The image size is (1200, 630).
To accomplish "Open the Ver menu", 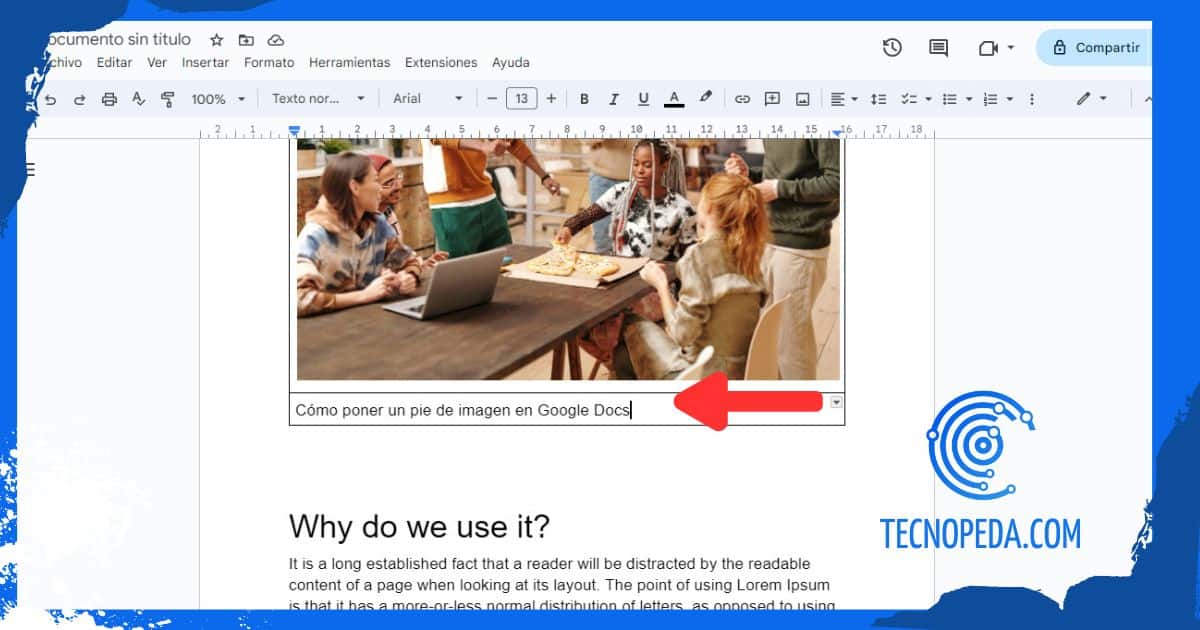I will click(x=157, y=62).
